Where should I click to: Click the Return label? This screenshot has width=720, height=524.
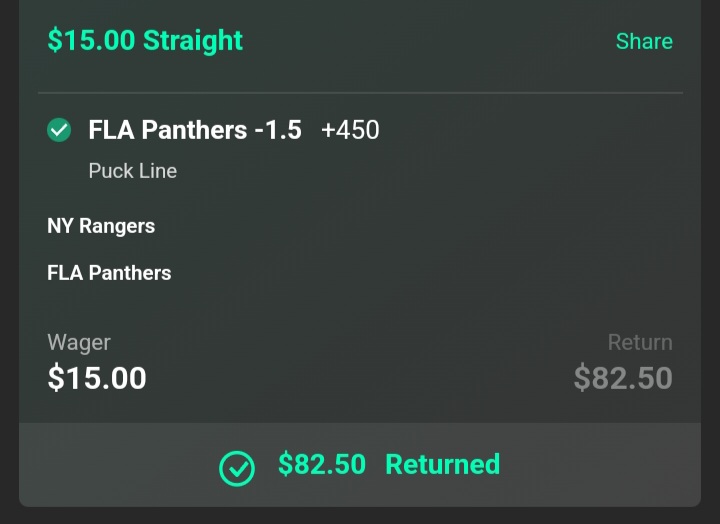pos(640,343)
